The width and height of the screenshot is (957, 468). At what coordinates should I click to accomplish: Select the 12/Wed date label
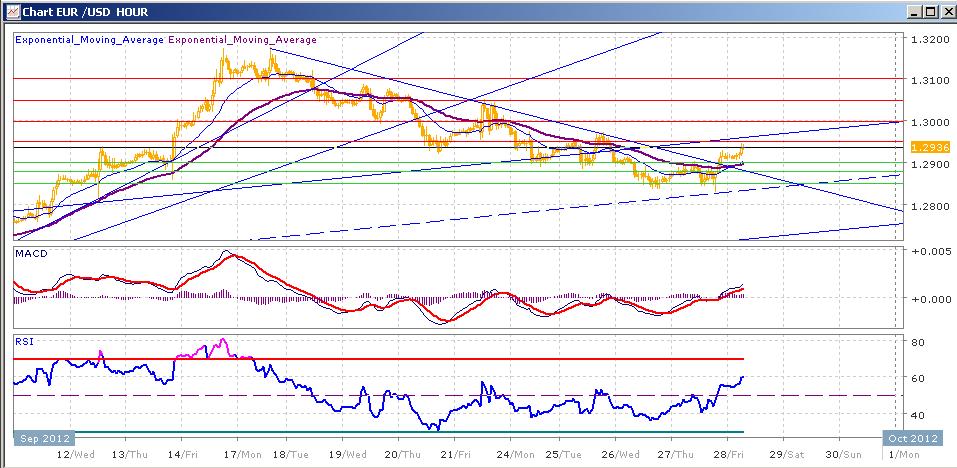(x=75, y=455)
